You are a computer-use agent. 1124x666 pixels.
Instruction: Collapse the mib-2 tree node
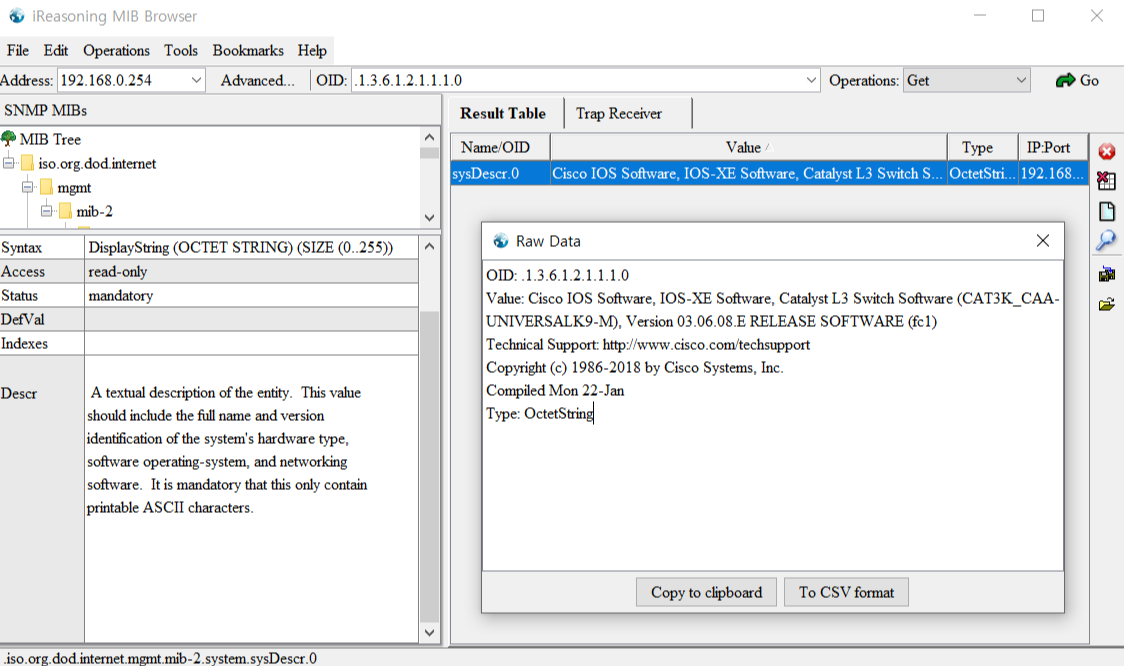point(47,211)
